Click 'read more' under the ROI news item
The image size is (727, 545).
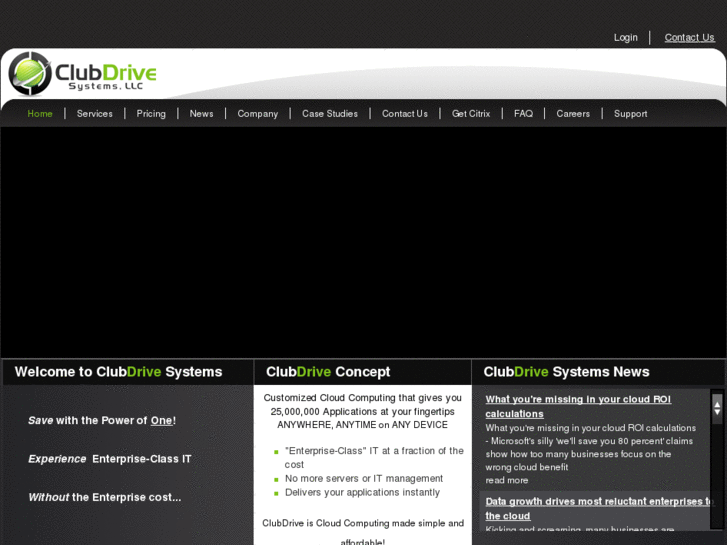point(506,481)
